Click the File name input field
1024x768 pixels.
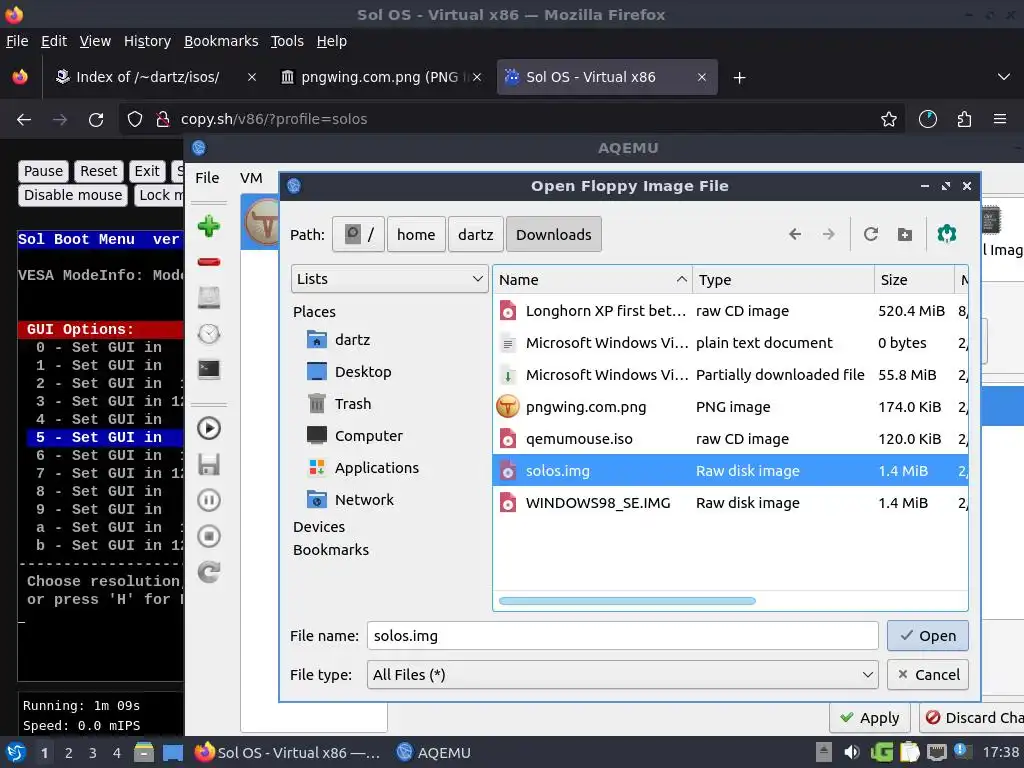click(622, 635)
